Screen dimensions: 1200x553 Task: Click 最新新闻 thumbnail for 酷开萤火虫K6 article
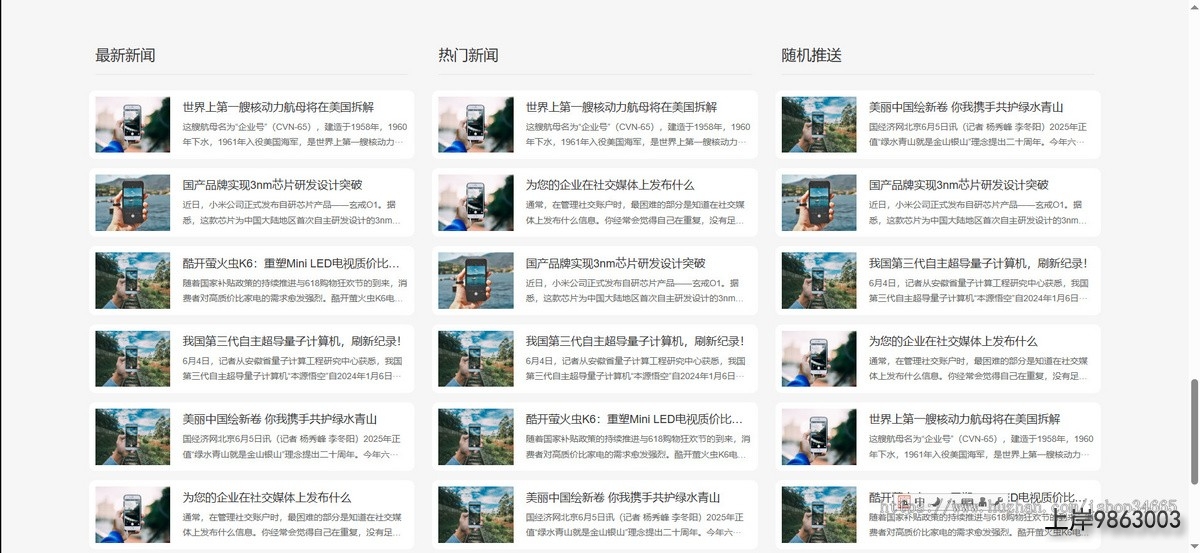tap(132, 281)
